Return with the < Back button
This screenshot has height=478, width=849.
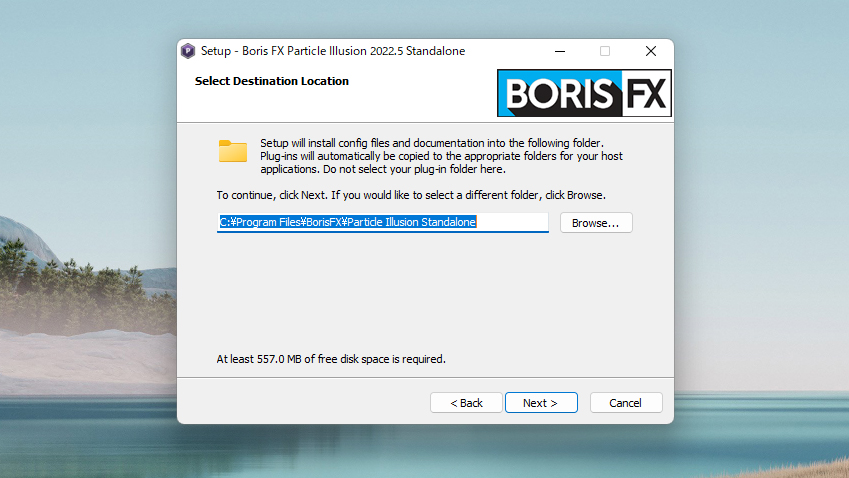[x=466, y=403]
